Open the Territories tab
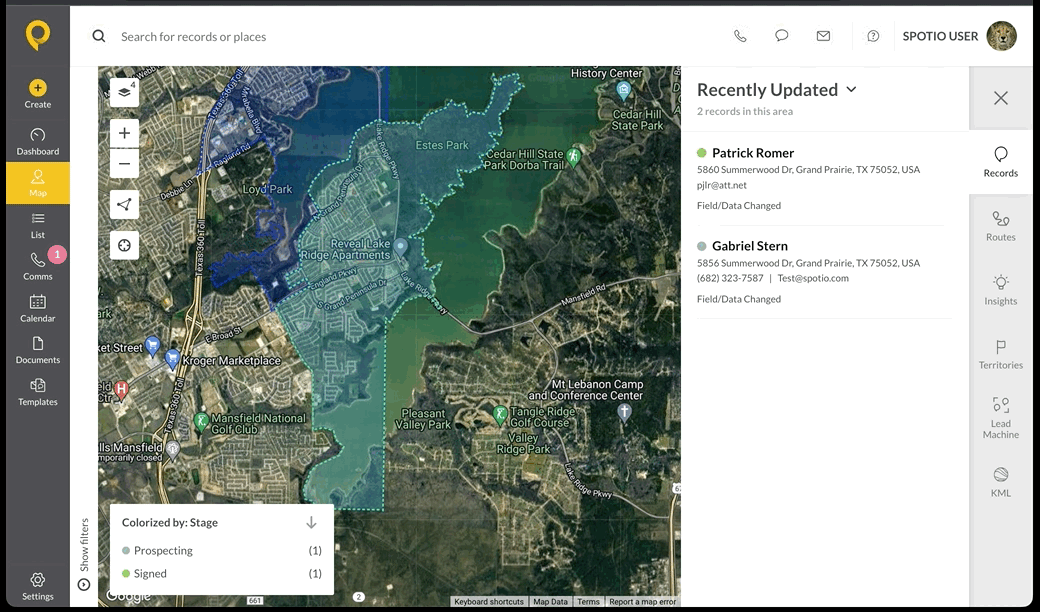Image resolution: width=1040 pixels, height=612 pixels. (1000, 355)
